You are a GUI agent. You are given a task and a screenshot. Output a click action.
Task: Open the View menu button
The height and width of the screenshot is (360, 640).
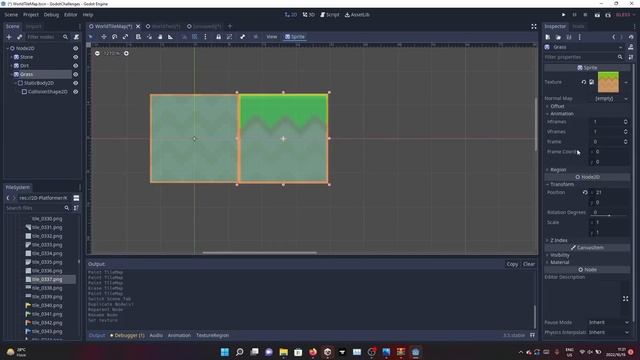[272, 37]
